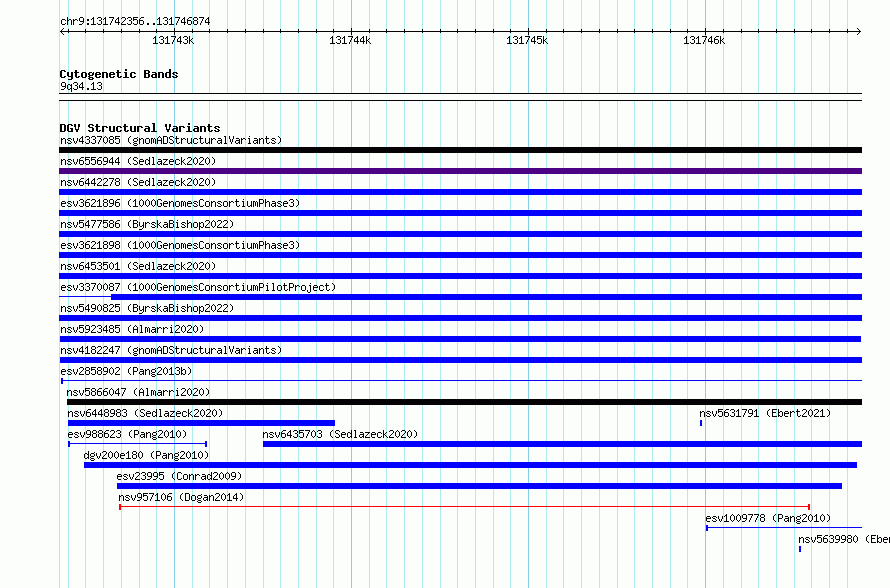Click nsv5631791 (Ebert2021) label
This screenshot has width=890, height=588.
point(765,413)
